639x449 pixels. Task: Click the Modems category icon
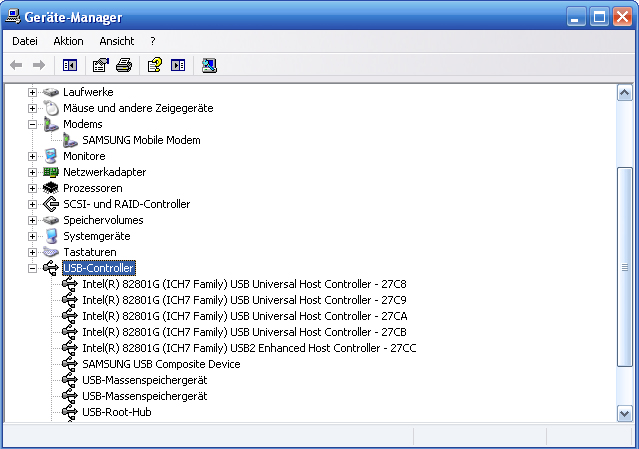click(x=51, y=124)
